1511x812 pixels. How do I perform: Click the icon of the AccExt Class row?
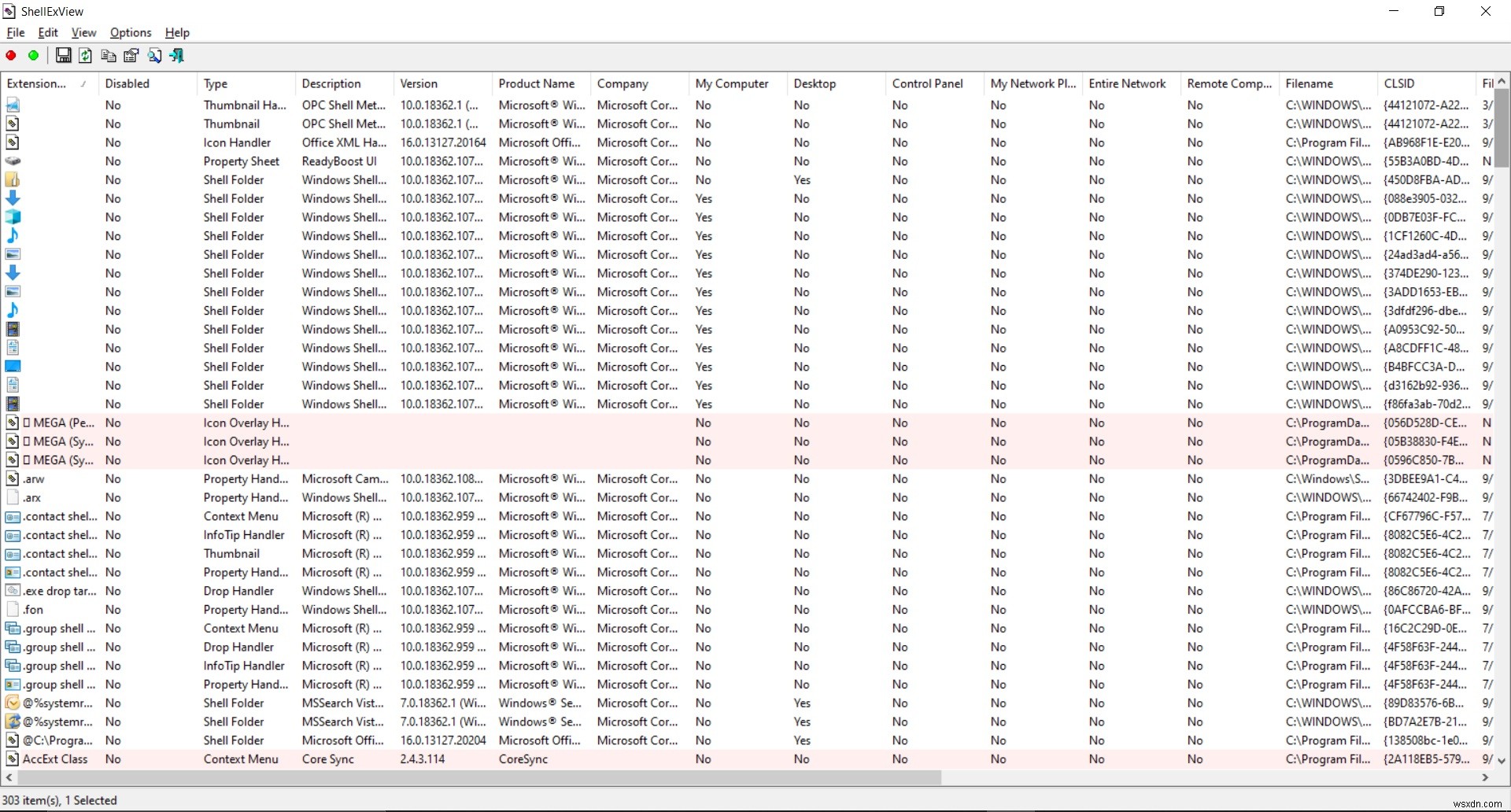[13, 759]
